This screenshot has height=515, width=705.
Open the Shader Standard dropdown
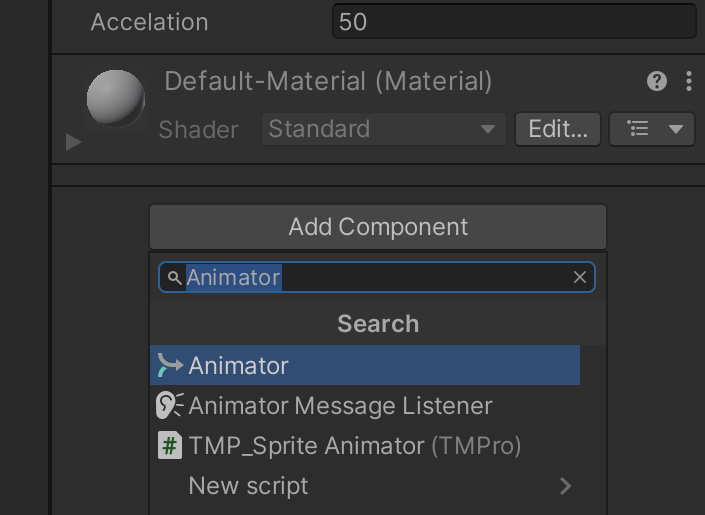tap(383, 129)
